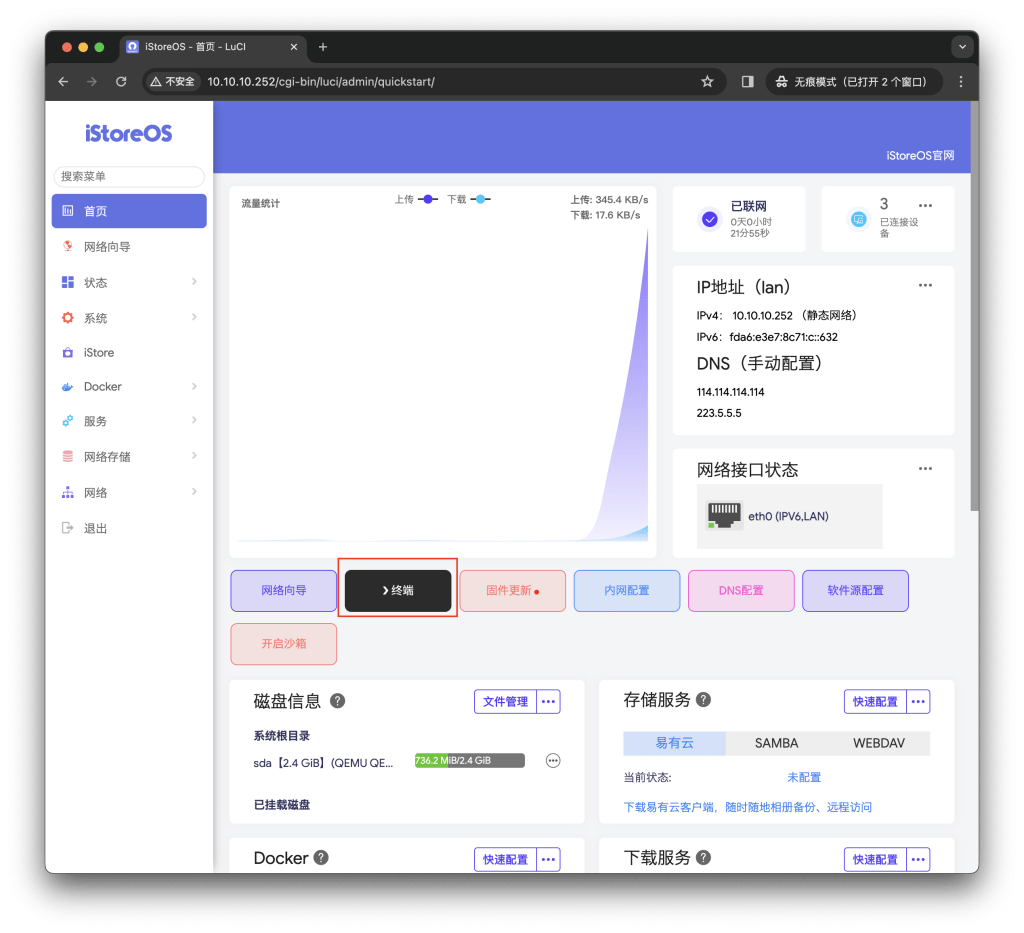This screenshot has height=933, width=1024.
Task: Click the 网络向导 quick button
Action: point(283,591)
